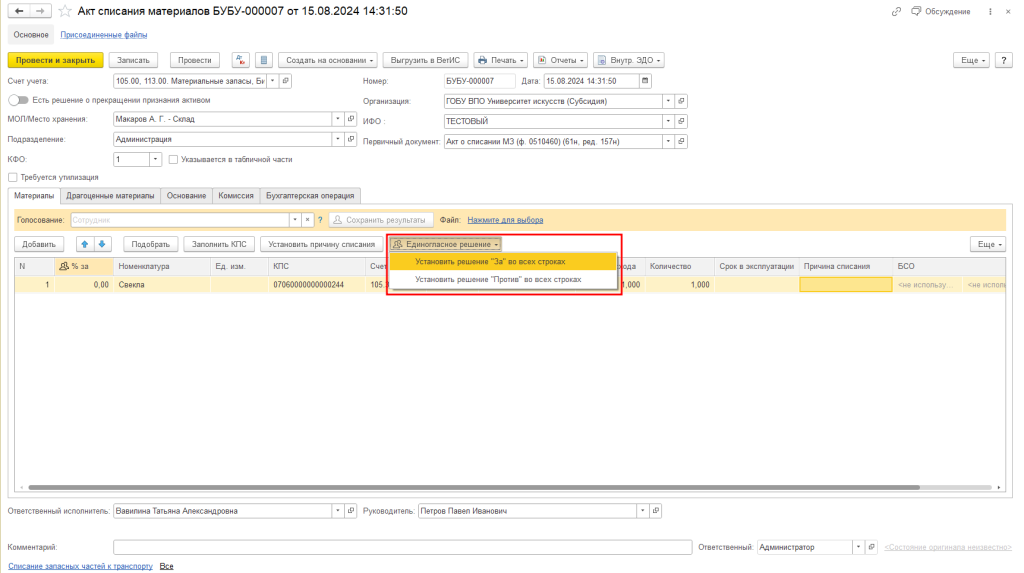
Task: Click the back navigation arrow
Action: (19, 11)
